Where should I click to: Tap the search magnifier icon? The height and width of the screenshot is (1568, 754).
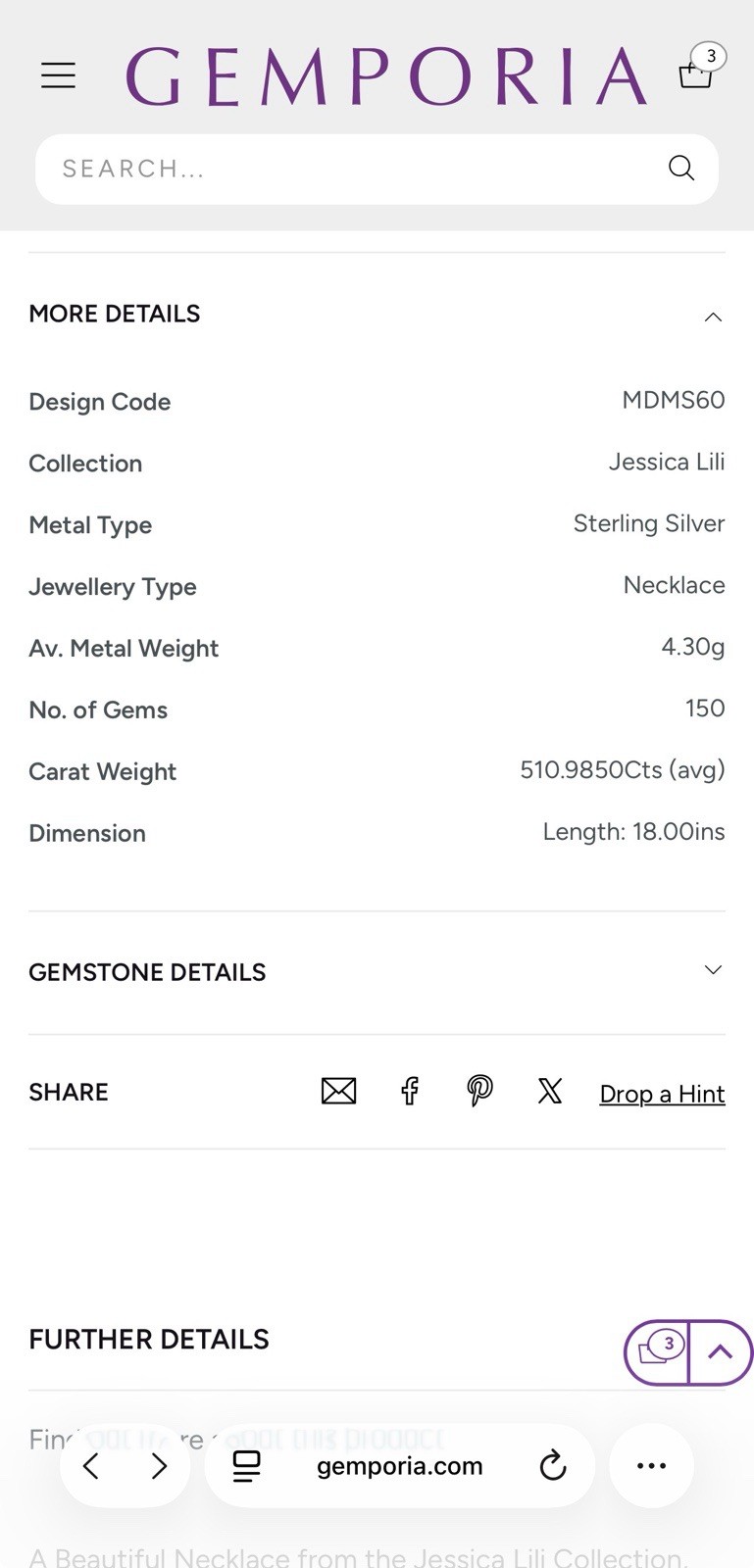click(681, 169)
